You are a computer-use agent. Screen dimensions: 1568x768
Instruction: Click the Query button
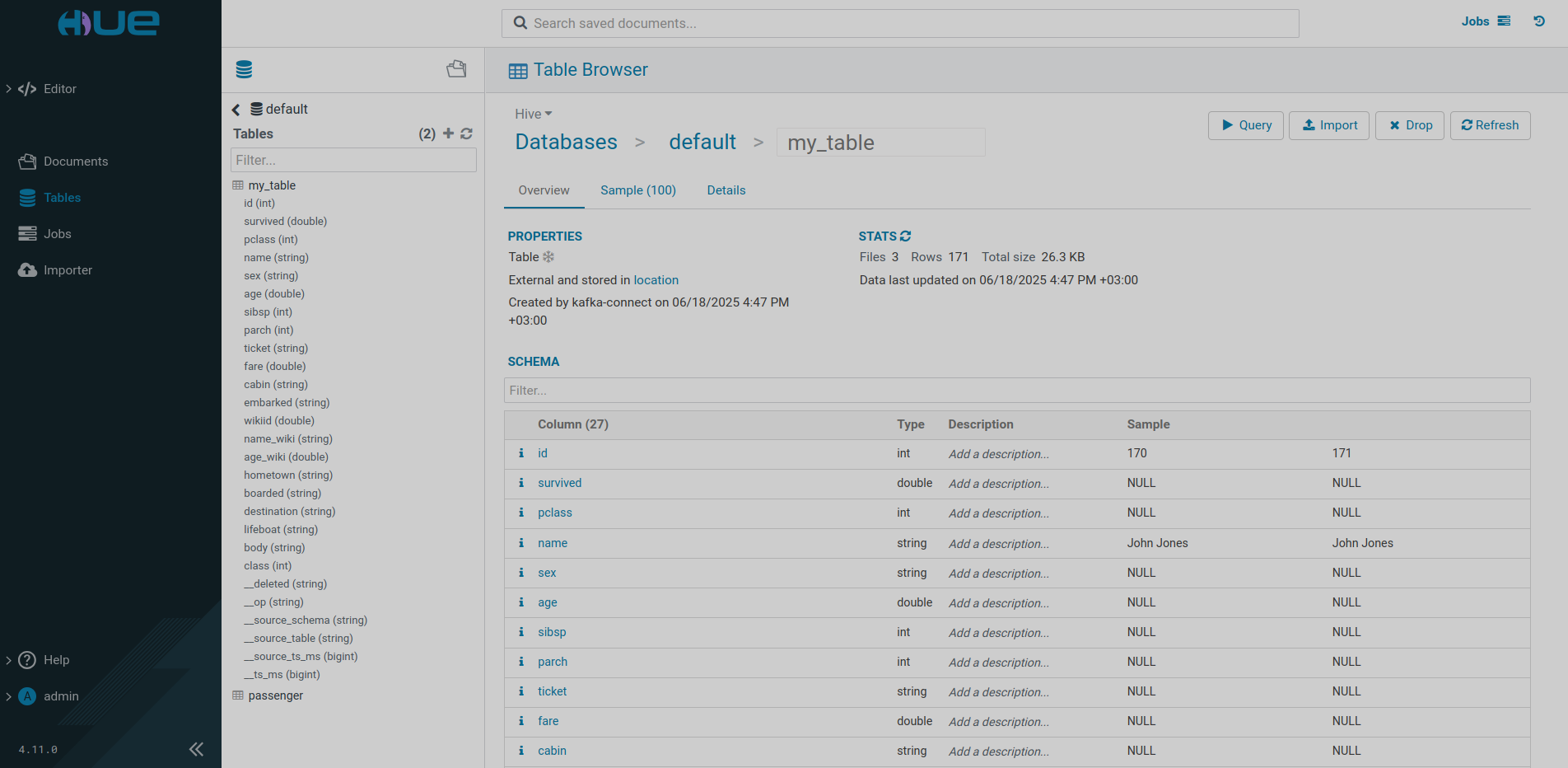tap(1246, 125)
